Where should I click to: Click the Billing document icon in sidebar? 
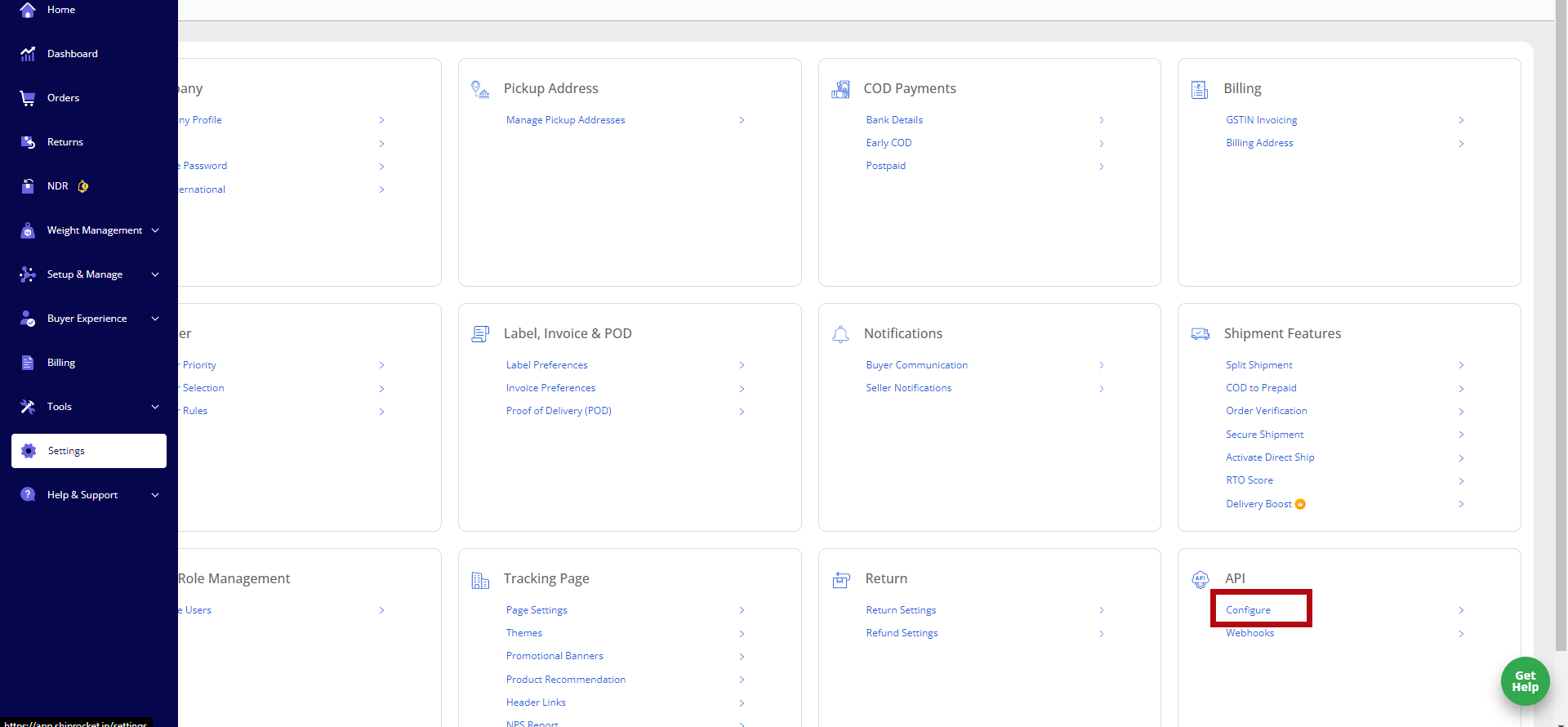(28, 363)
